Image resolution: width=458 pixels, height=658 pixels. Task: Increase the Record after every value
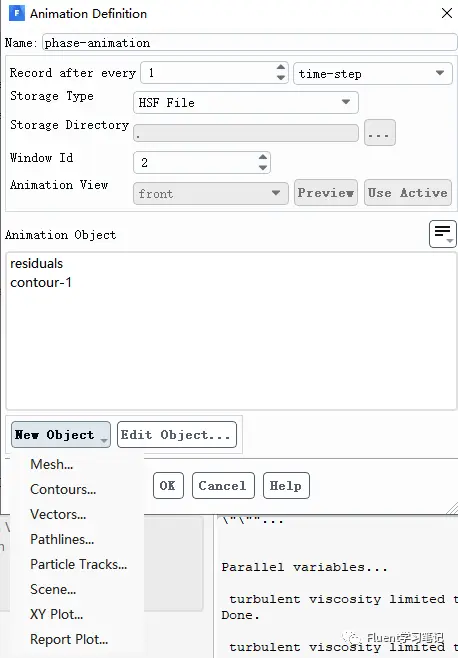281,68
